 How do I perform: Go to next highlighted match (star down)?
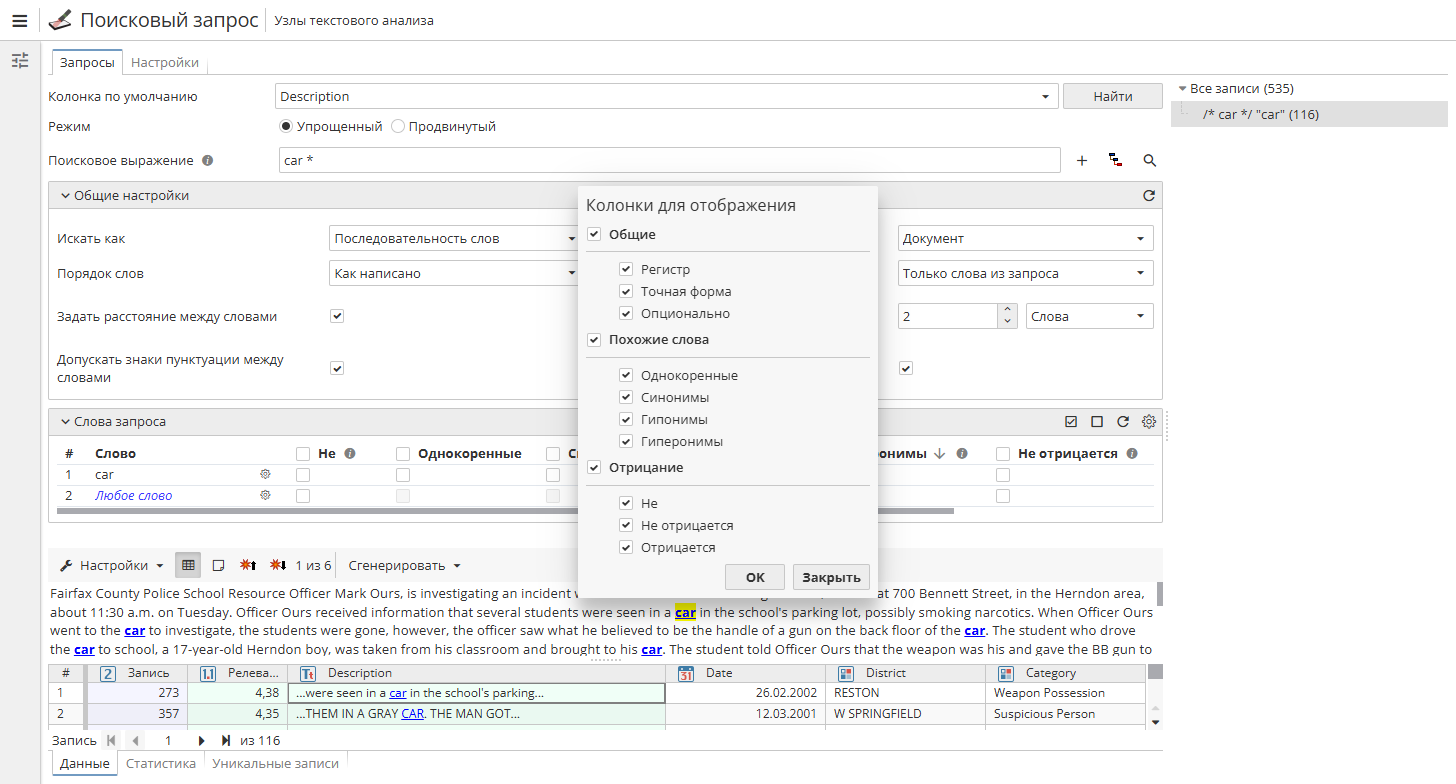coord(279,565)
